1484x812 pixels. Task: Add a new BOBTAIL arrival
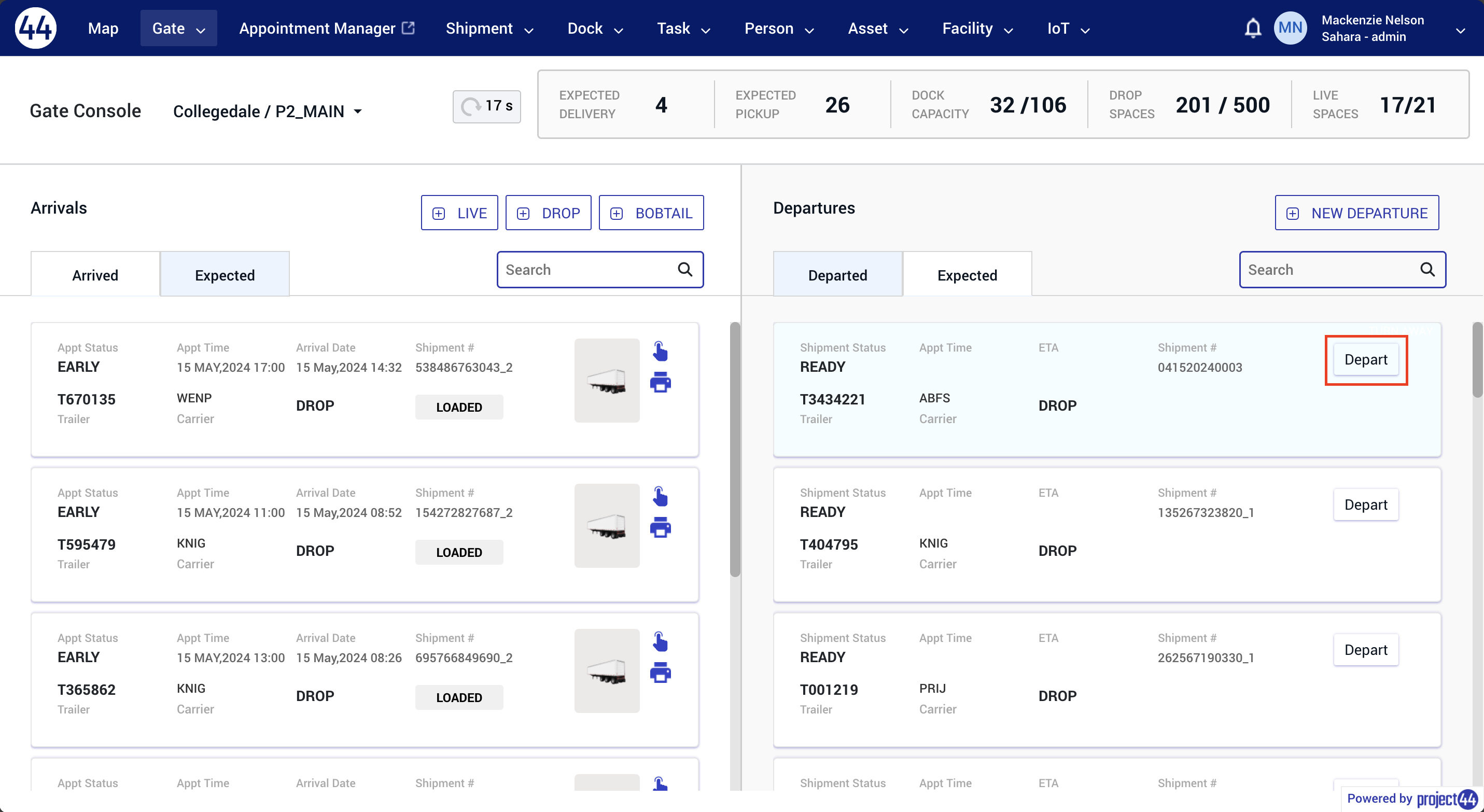[x=651, y=213]
